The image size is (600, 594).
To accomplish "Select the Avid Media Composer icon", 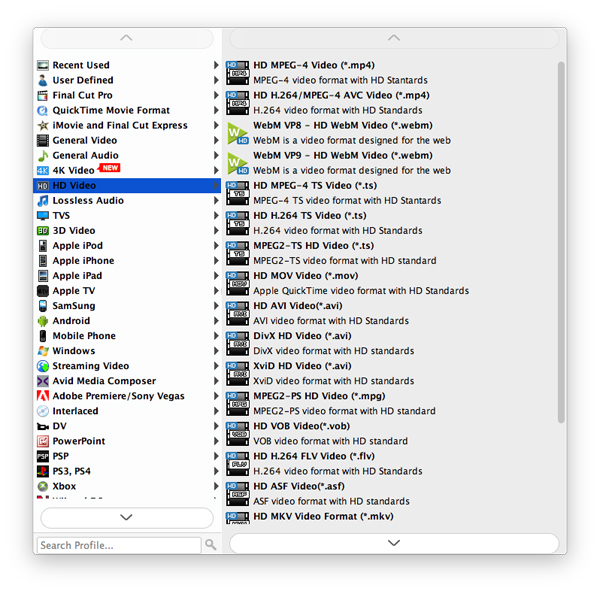I will [x=43, y=381].
